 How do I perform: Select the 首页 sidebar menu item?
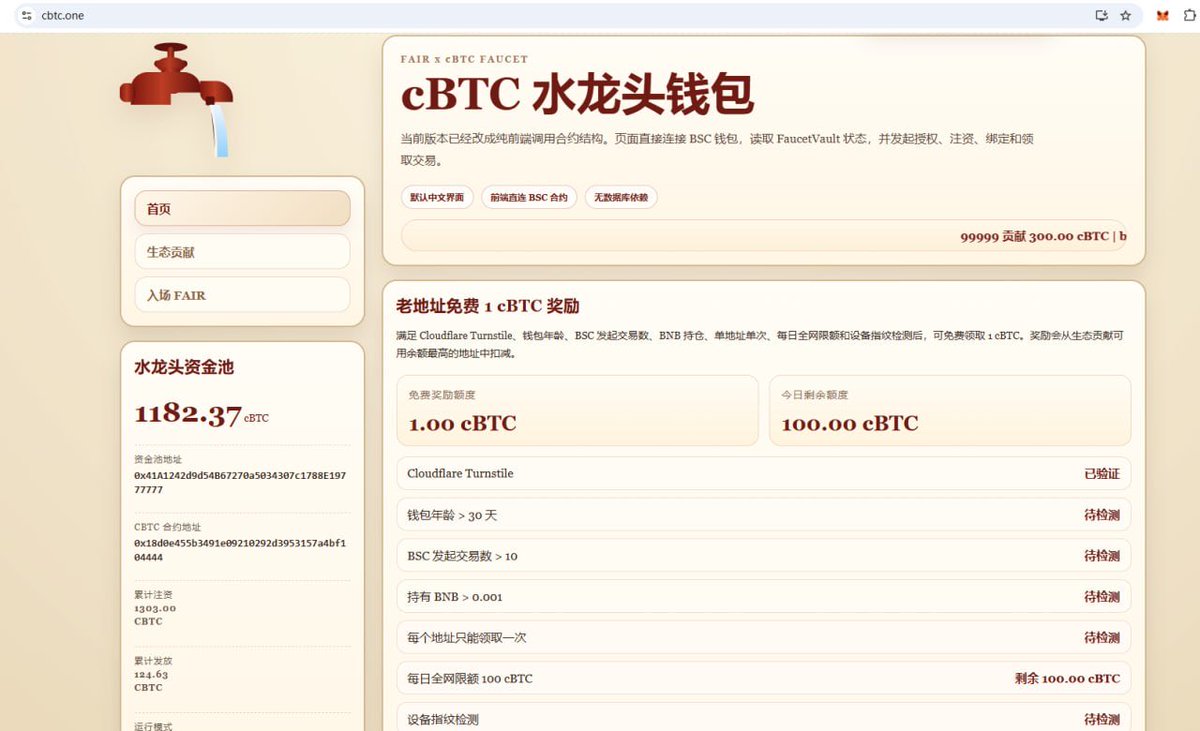point(242,208)
